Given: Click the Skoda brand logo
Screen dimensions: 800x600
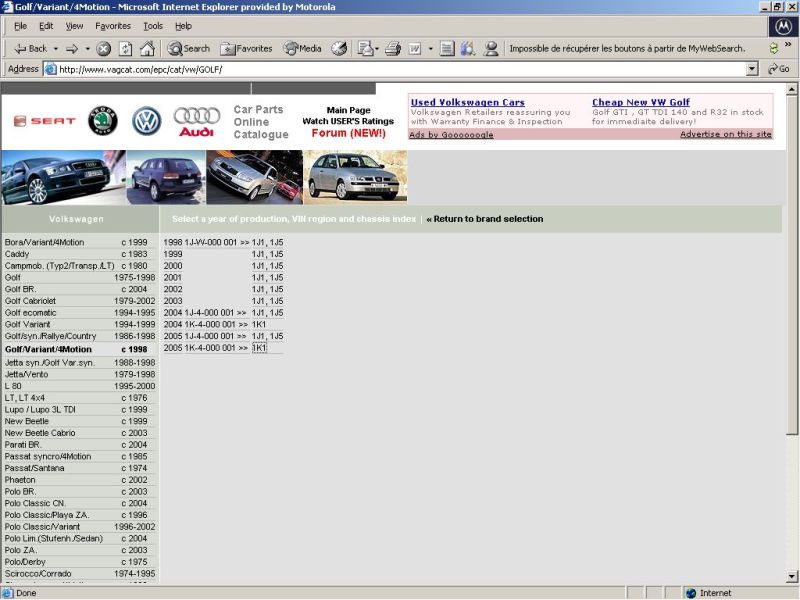Looking at the screenshot, I should pos(103,121).
